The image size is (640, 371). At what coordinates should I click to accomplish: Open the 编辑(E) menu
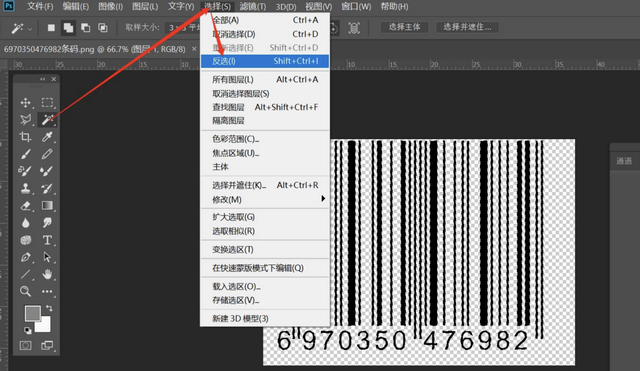(x=76, y=7)
